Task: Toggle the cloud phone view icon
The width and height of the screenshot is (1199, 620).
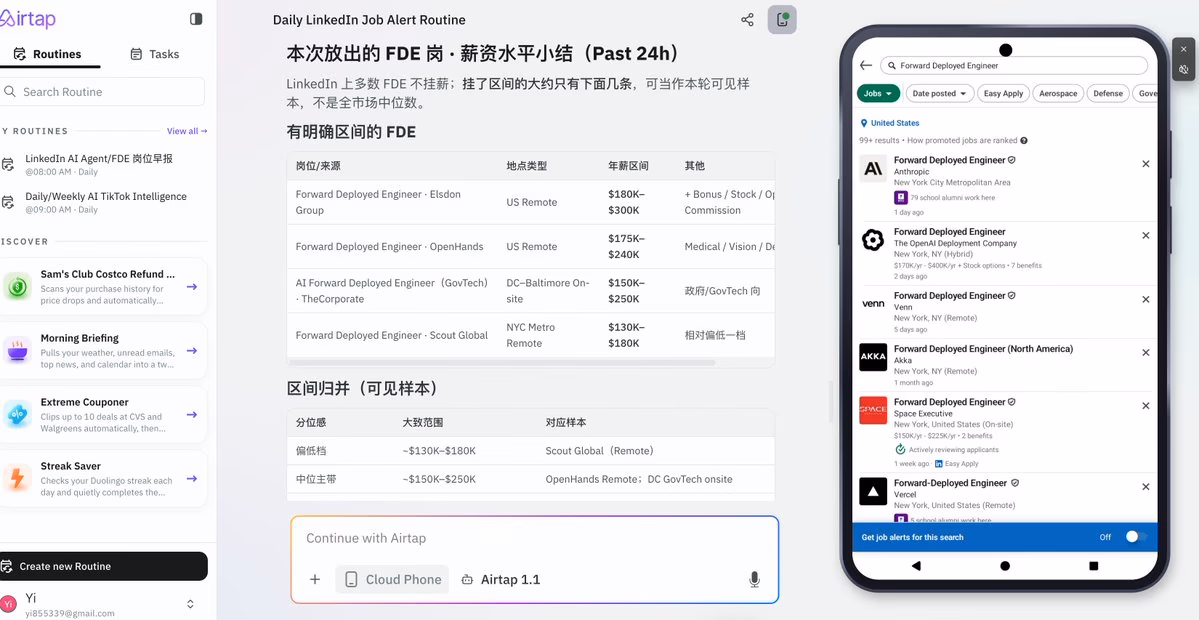Action: tap(781, 20)
